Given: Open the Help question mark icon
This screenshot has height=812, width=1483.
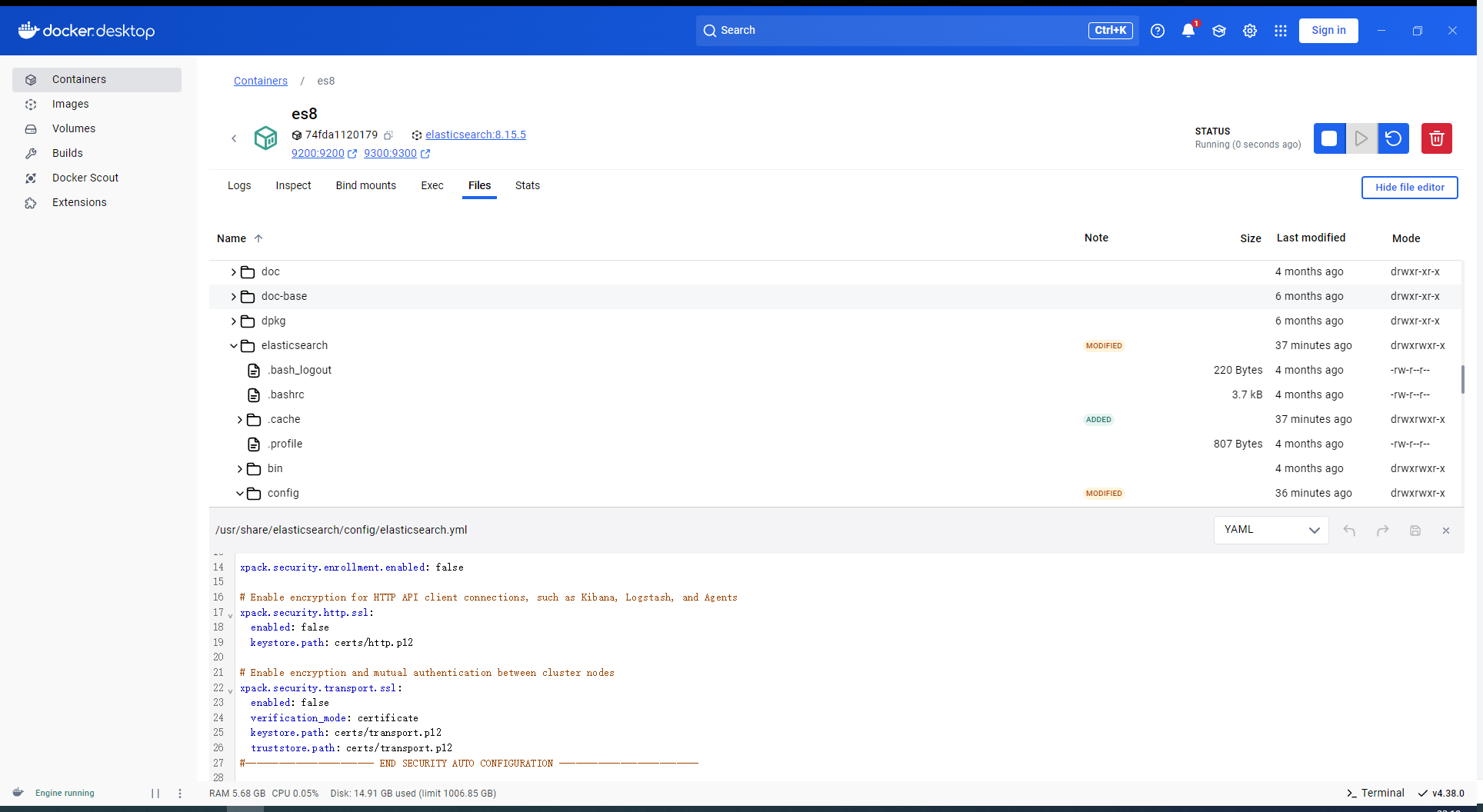Looking at the screenshot, I should coord(1158,31).
